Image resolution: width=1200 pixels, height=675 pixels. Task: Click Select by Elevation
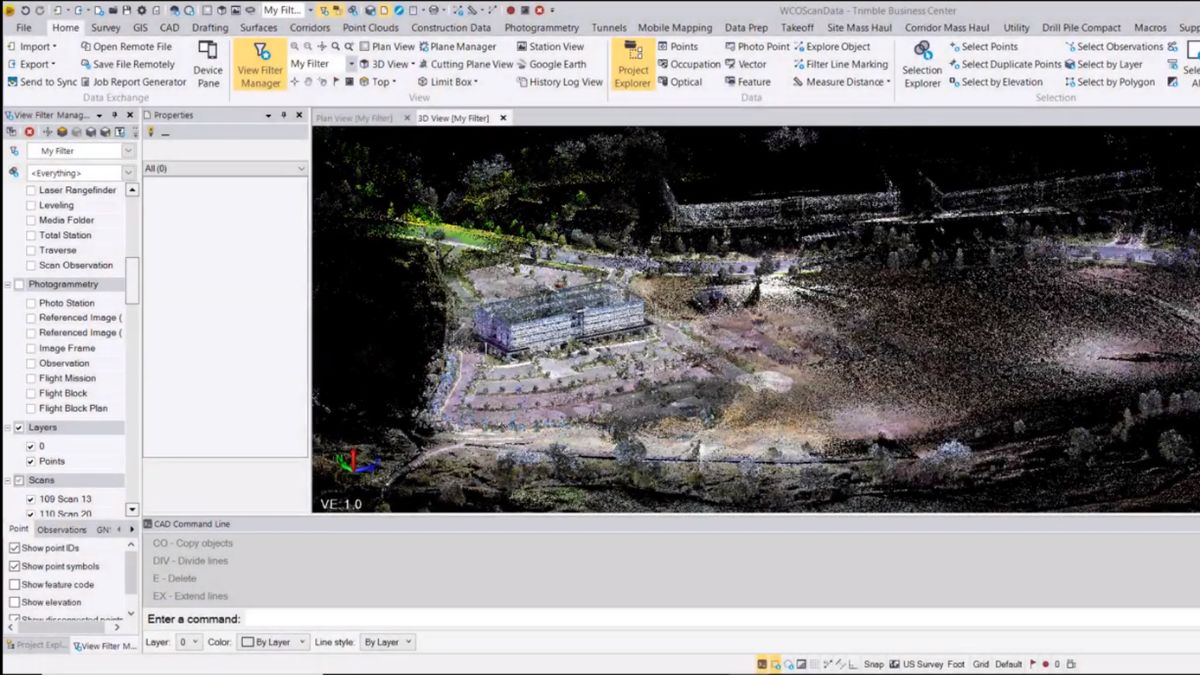point(996,82)
